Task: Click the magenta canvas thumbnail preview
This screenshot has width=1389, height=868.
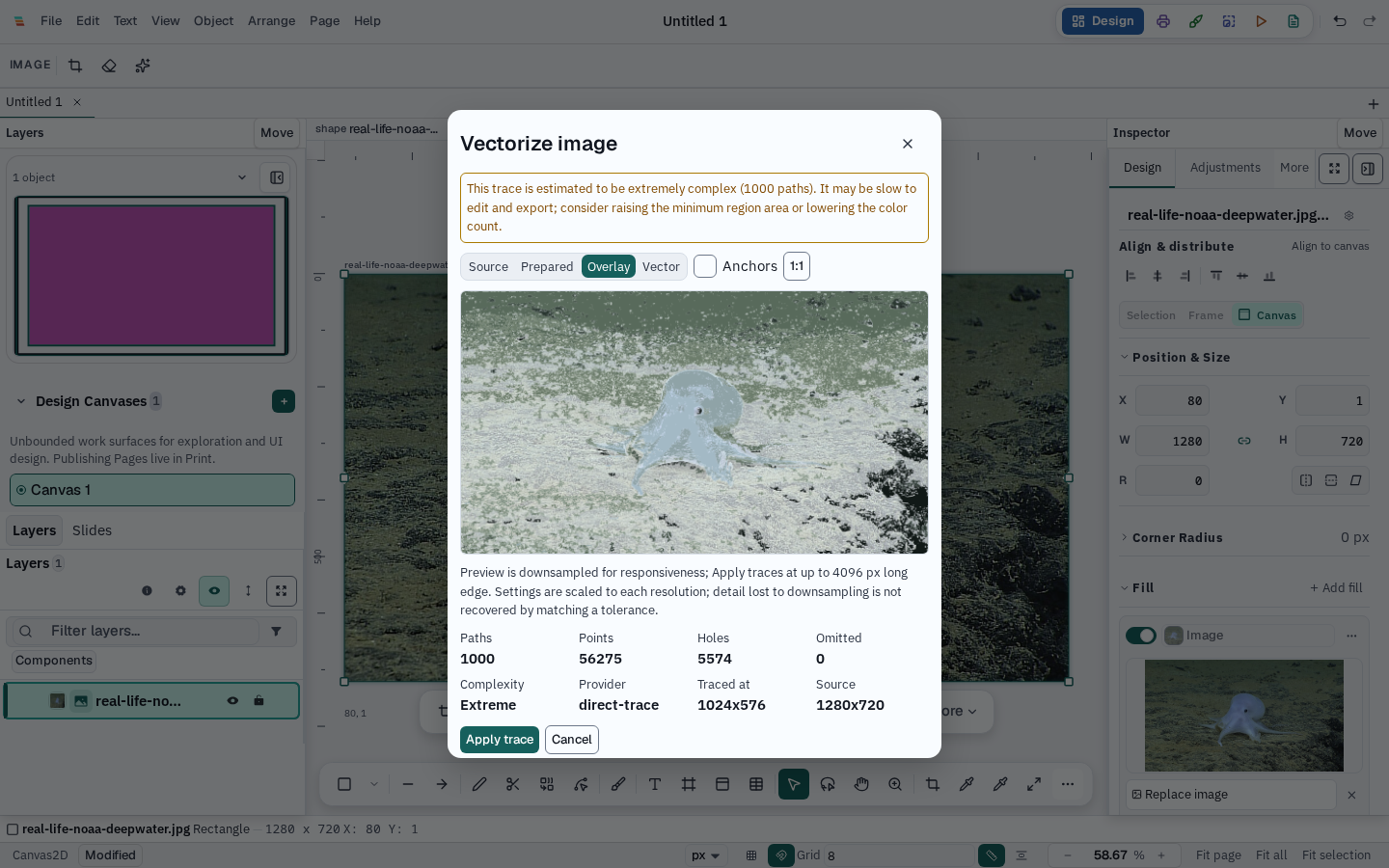Action: pyautogui.click(x=151, y=276)
